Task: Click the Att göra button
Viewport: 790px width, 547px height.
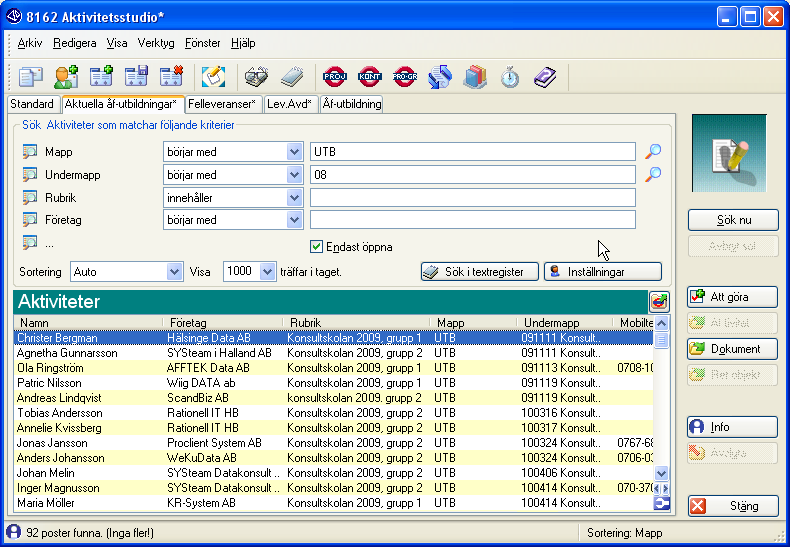Action: (x=732, y=297)
